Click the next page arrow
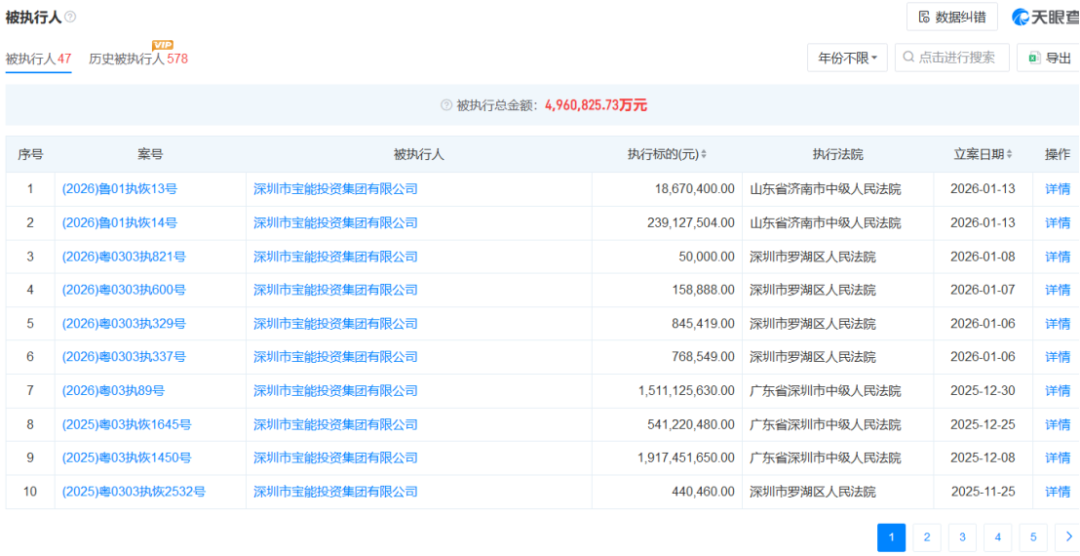 [1068, 537]
